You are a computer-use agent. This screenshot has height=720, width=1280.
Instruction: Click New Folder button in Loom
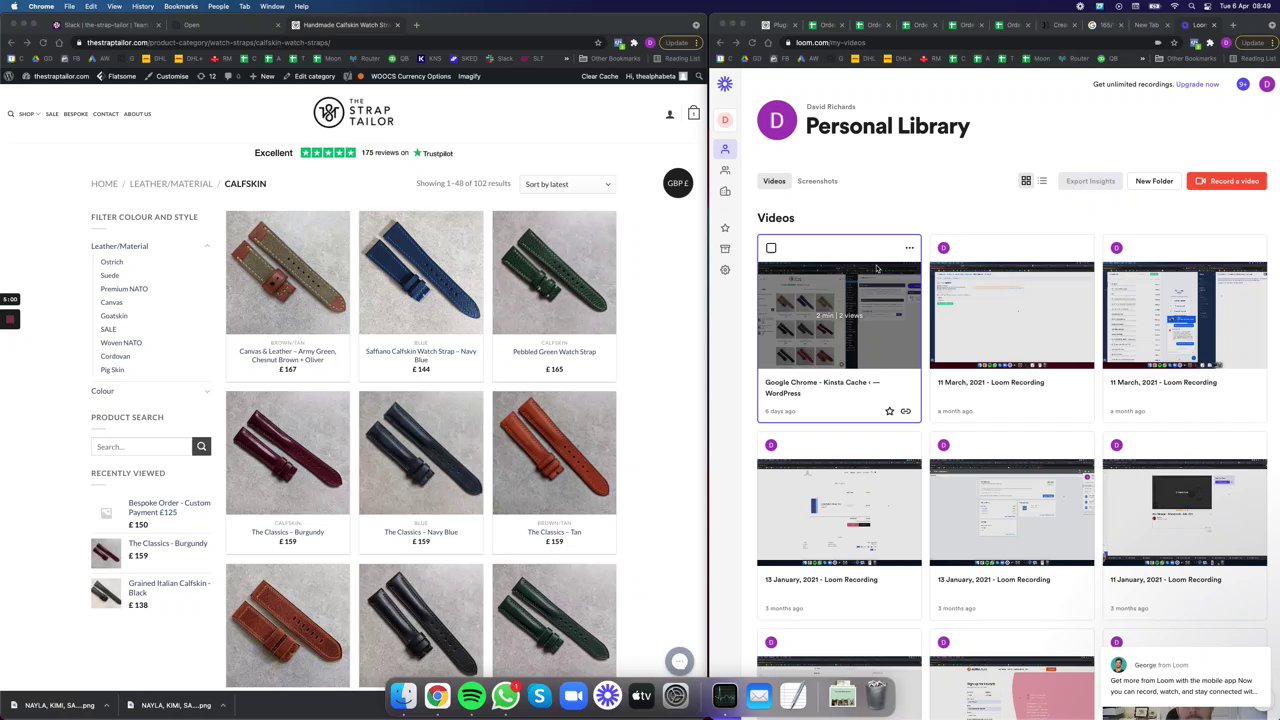click(1154, 181)
